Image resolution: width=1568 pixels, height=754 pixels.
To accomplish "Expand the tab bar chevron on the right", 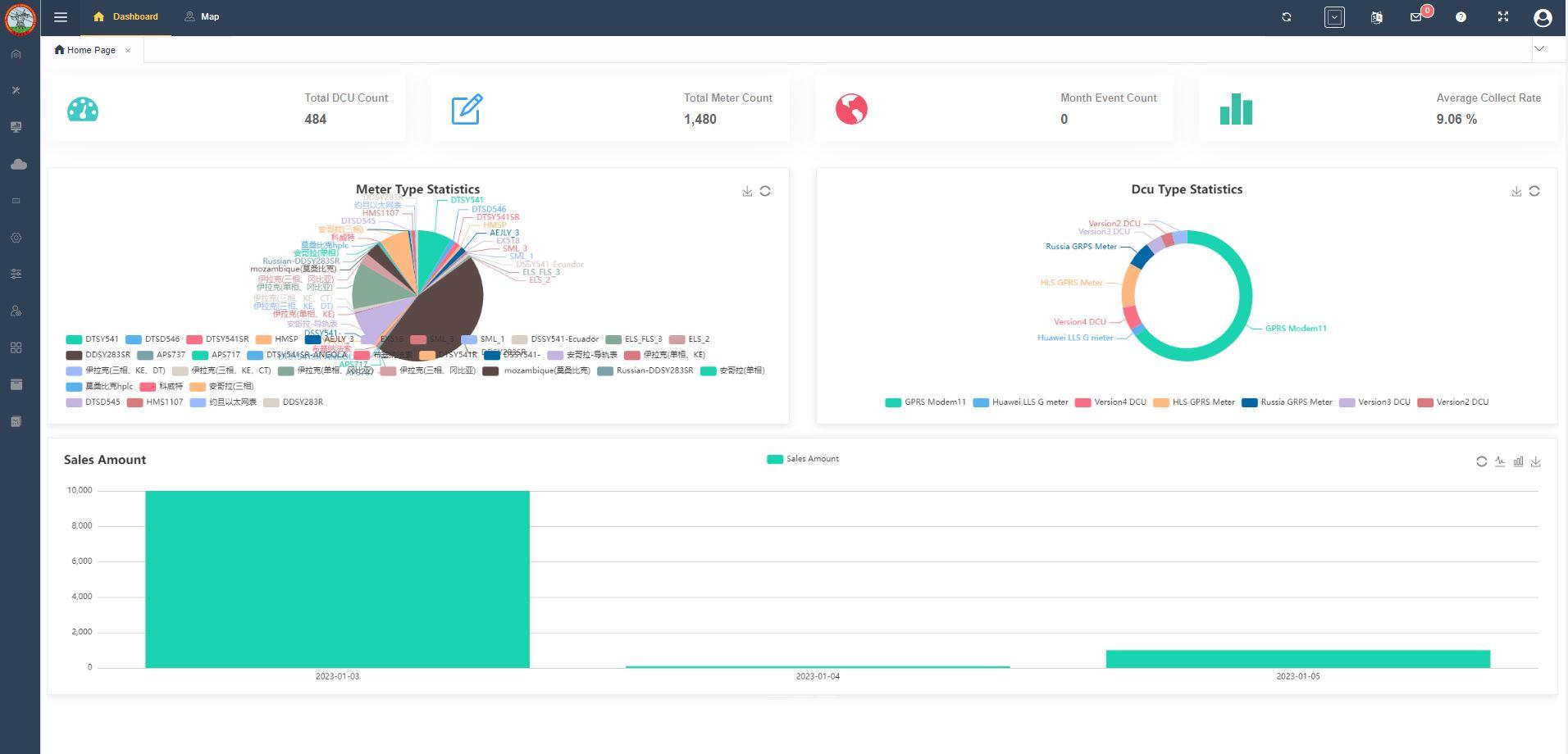I will click(1539, 49).
